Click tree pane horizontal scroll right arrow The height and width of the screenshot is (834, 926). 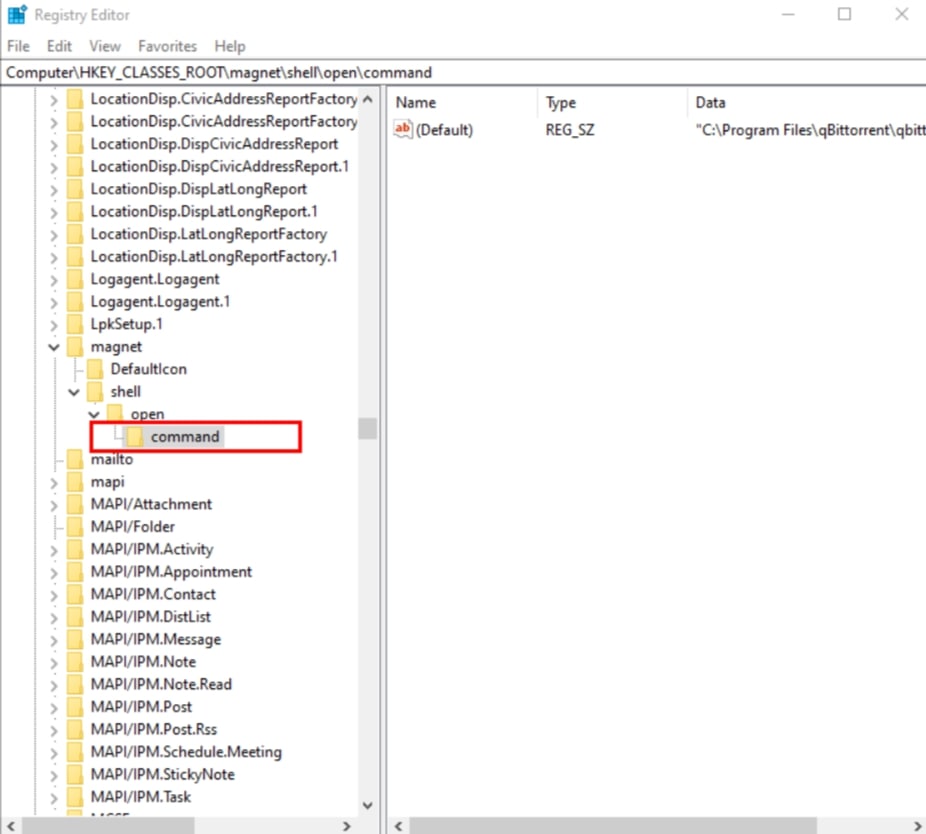(347, 826)
